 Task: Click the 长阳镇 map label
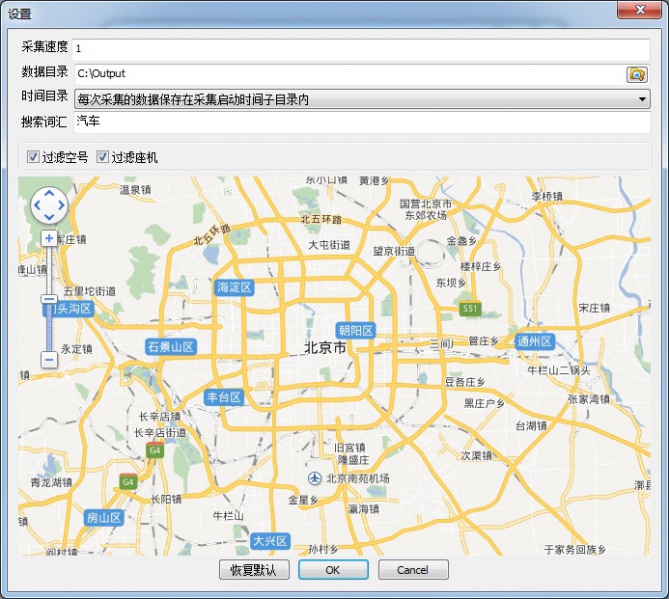(x=166, y=499)
